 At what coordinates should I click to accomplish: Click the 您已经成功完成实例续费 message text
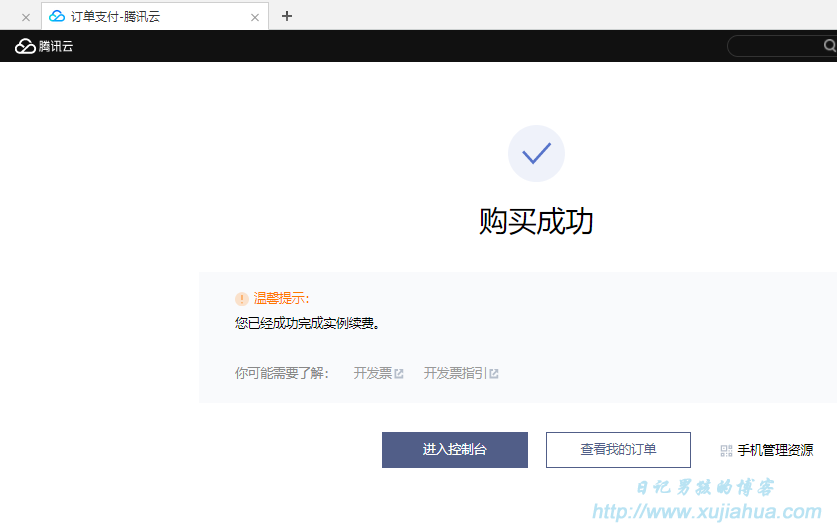pyautogui.click(x=307, y=323)
